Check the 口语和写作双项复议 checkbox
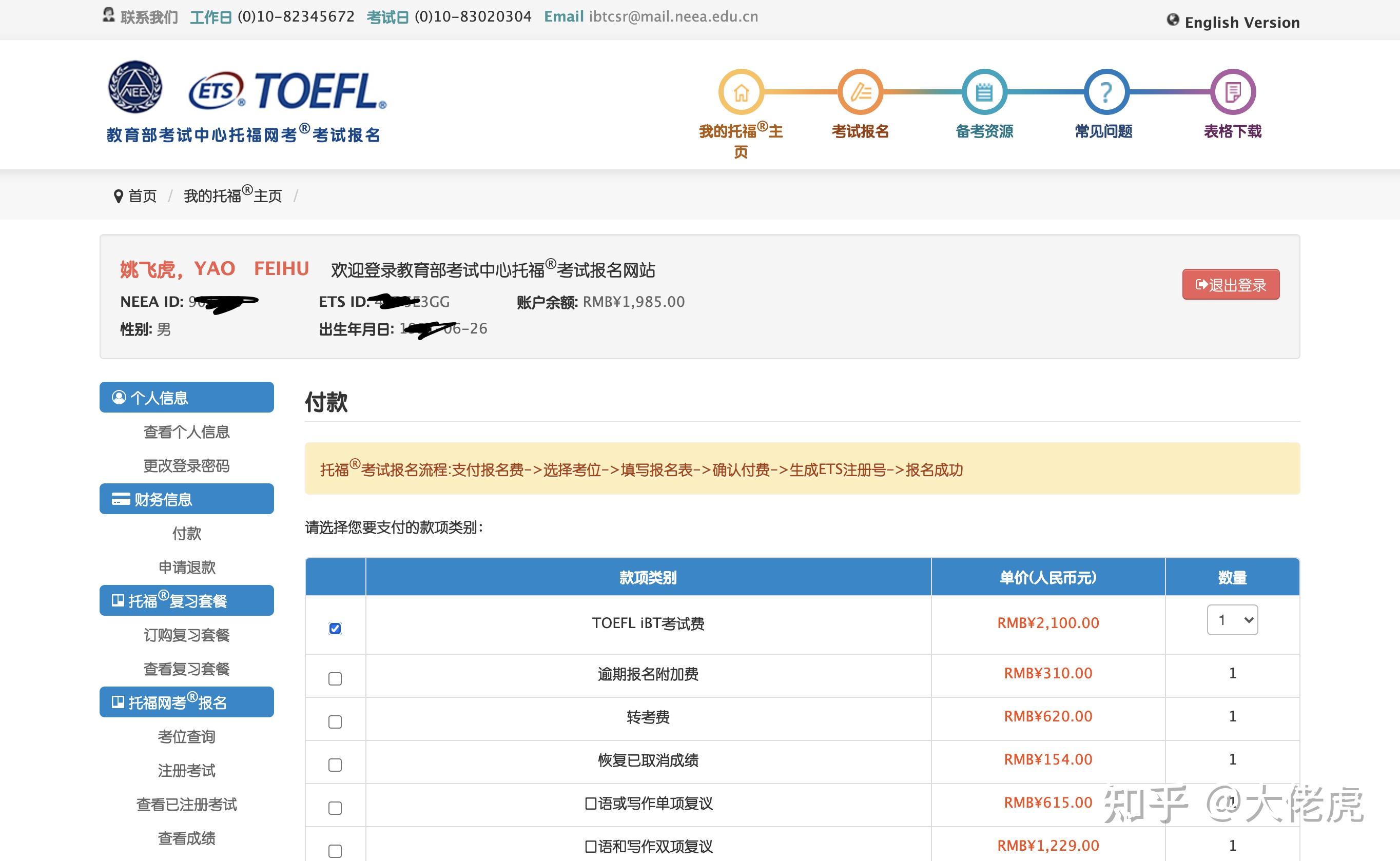1400x861 pixels. [335, 851]
